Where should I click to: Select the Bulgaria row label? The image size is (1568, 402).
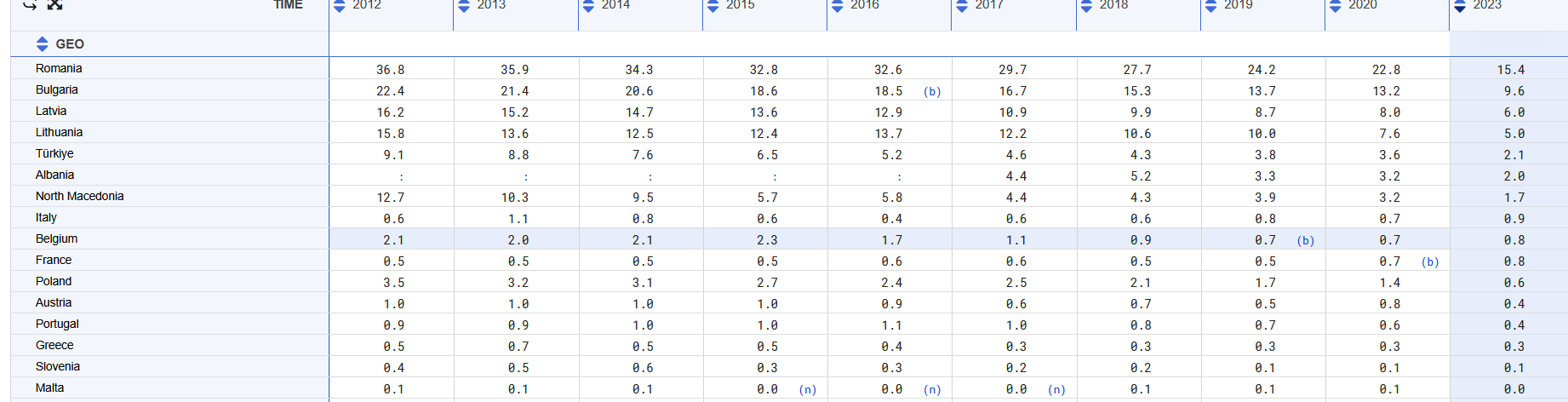pyautogui.click(x=56, y=89)
